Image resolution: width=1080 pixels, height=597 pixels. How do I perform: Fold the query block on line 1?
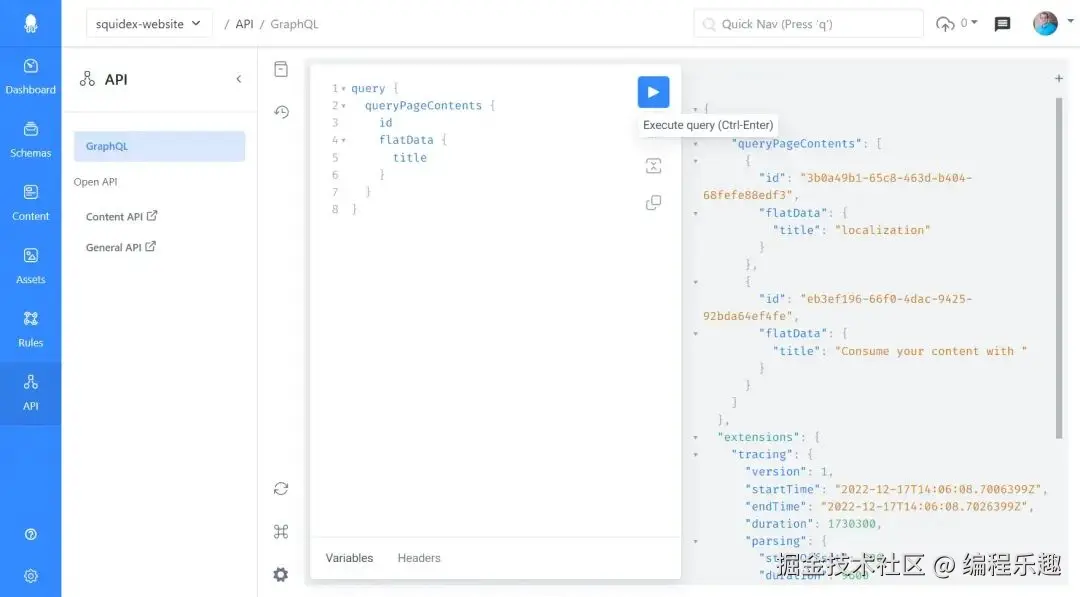[x=344, y=89]
